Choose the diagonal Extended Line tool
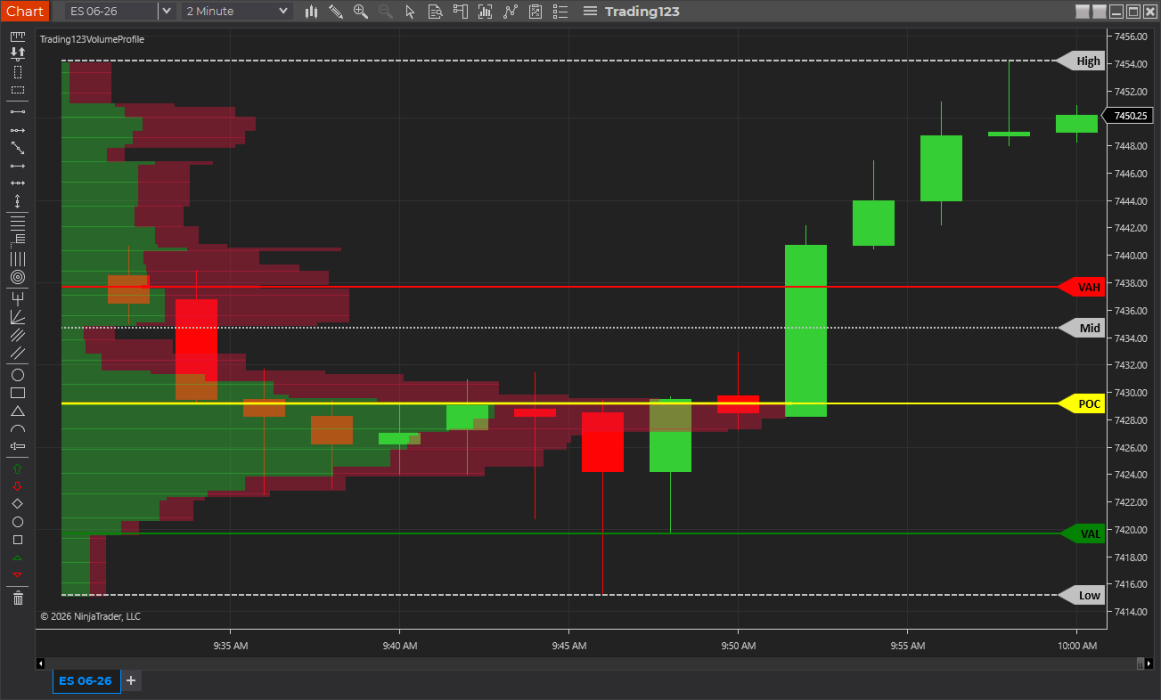This screenshot has width=1161, height=700. [x=18, y=148]
